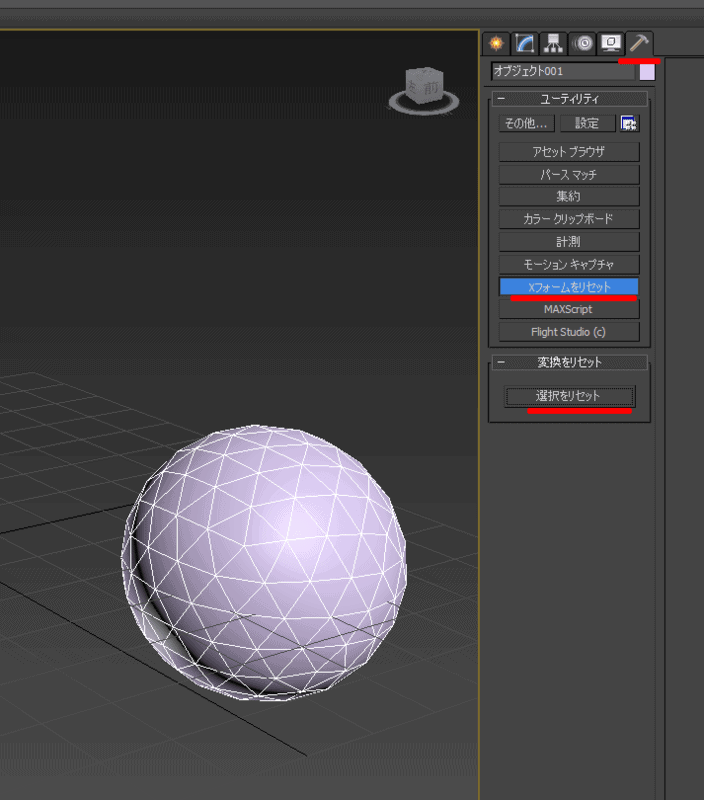Click the ViewCube in the viewport
This screenshot has width=704, height=800.
pos(423,87)
